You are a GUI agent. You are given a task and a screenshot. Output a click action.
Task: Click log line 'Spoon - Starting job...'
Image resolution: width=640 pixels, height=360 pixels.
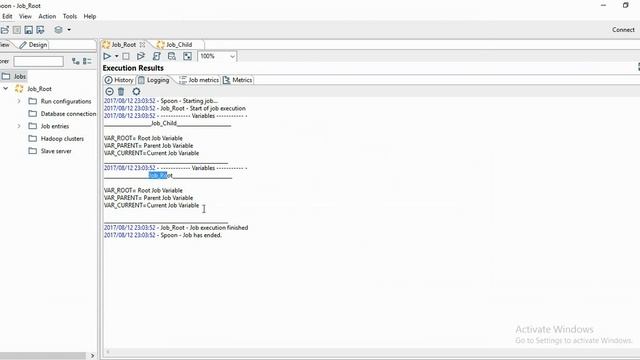pyautogui.click(x=161, y=101)
